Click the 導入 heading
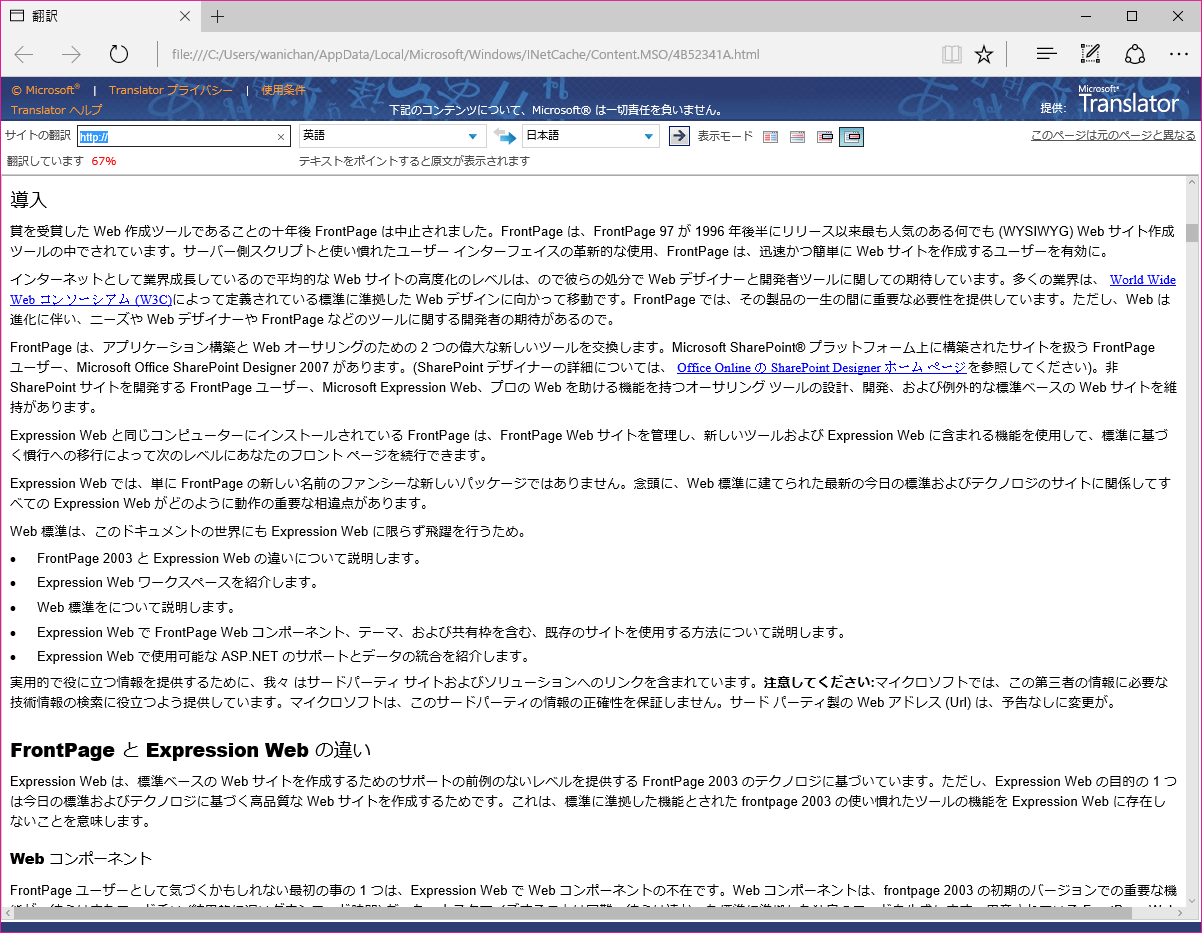Viewport: 1202px width, 933px height. [x=29, y=200]
